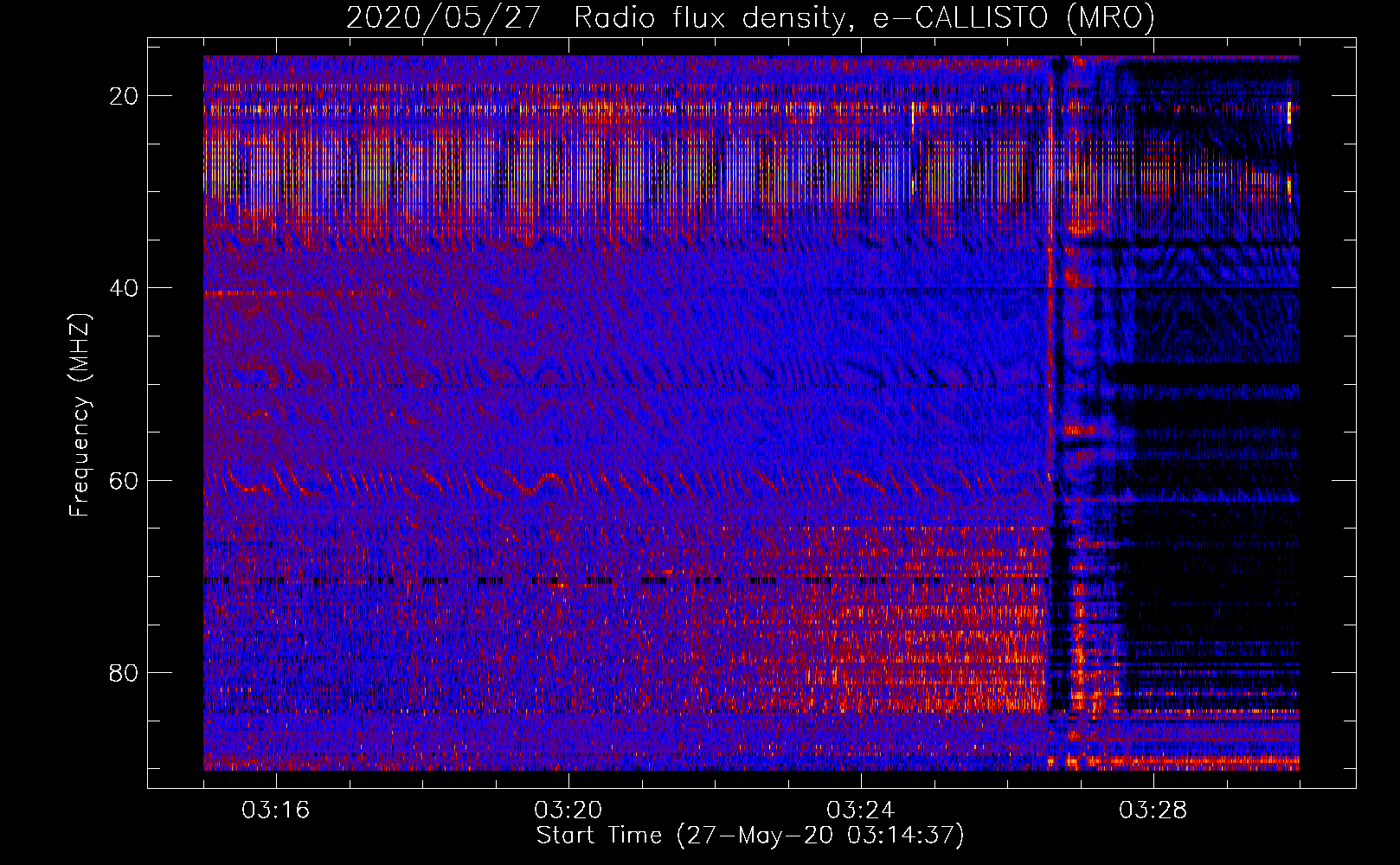Click the '20' frequency tick label
This screenshot has width=1400, height=865.
click(x=124, y=96)
